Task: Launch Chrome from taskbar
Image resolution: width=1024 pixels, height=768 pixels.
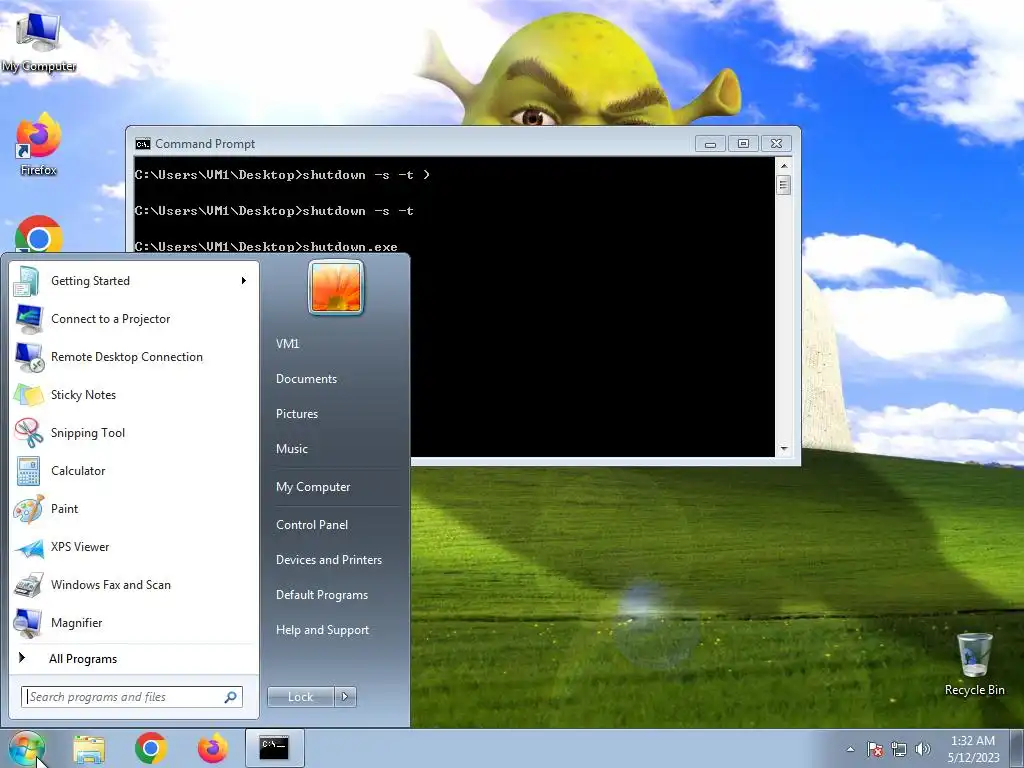Action: [x=151, y=748]
